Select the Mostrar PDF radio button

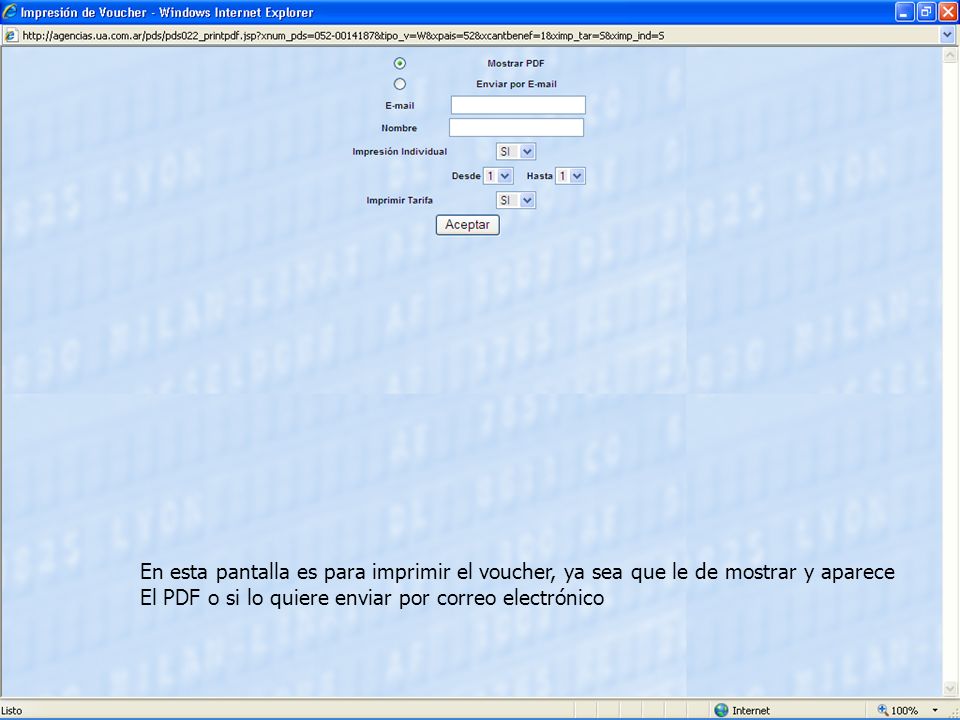(x=400, y=63)
